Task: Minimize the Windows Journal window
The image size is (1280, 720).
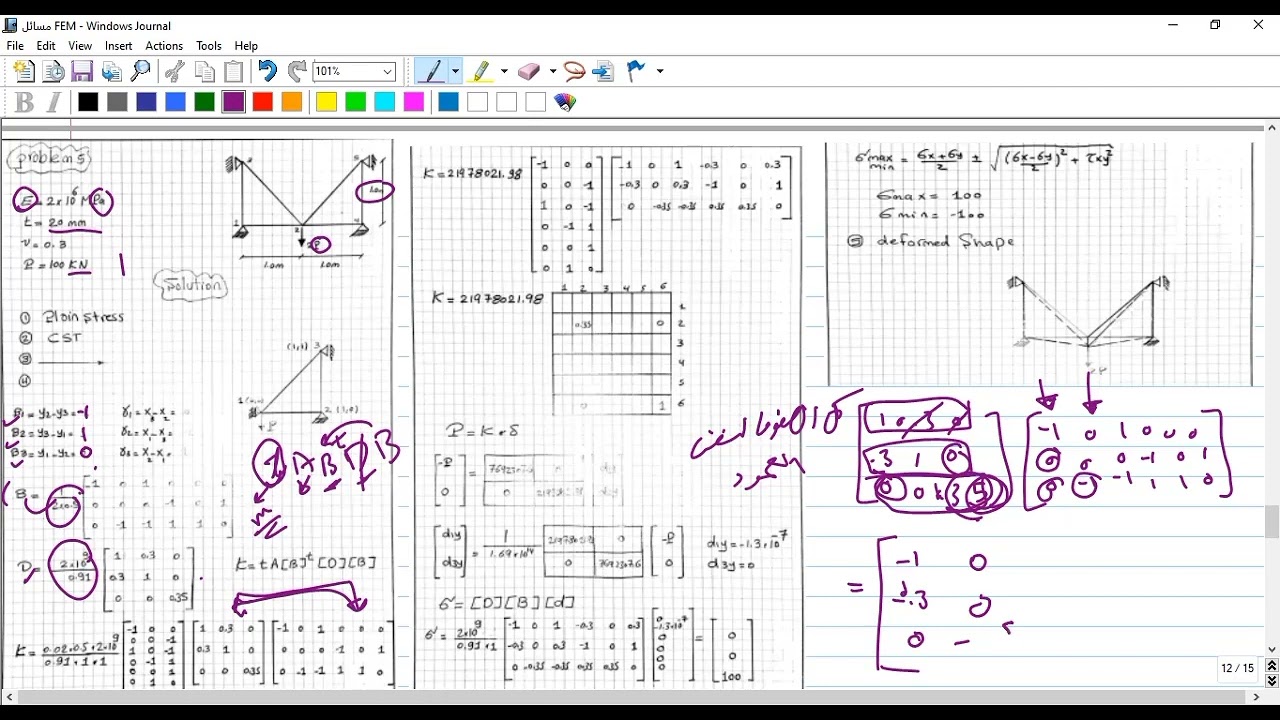Action: click(x=1173, y=25)
